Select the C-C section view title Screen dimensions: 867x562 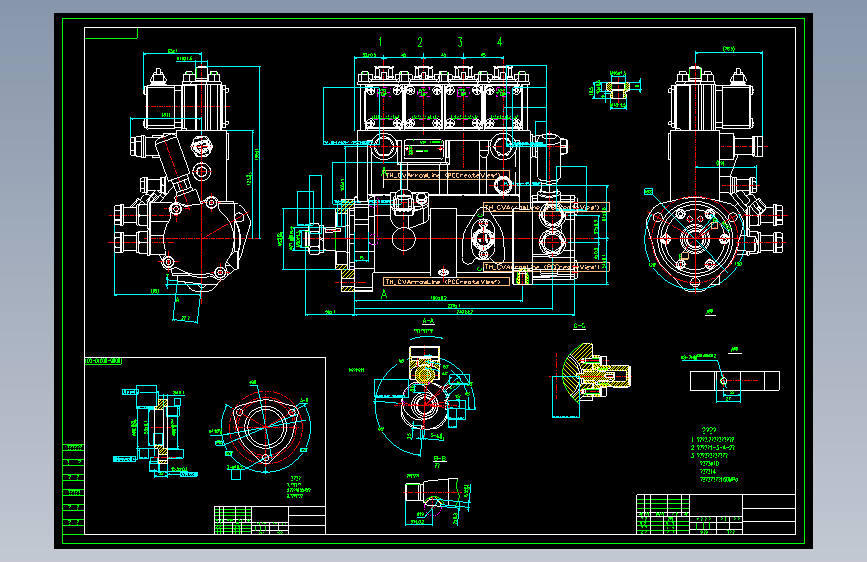(x=579, y=326)
